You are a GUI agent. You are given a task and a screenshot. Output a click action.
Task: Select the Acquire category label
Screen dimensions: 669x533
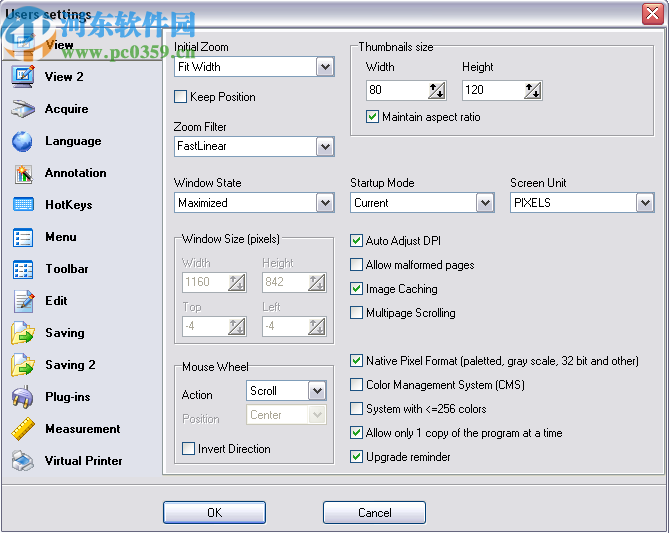67,109
